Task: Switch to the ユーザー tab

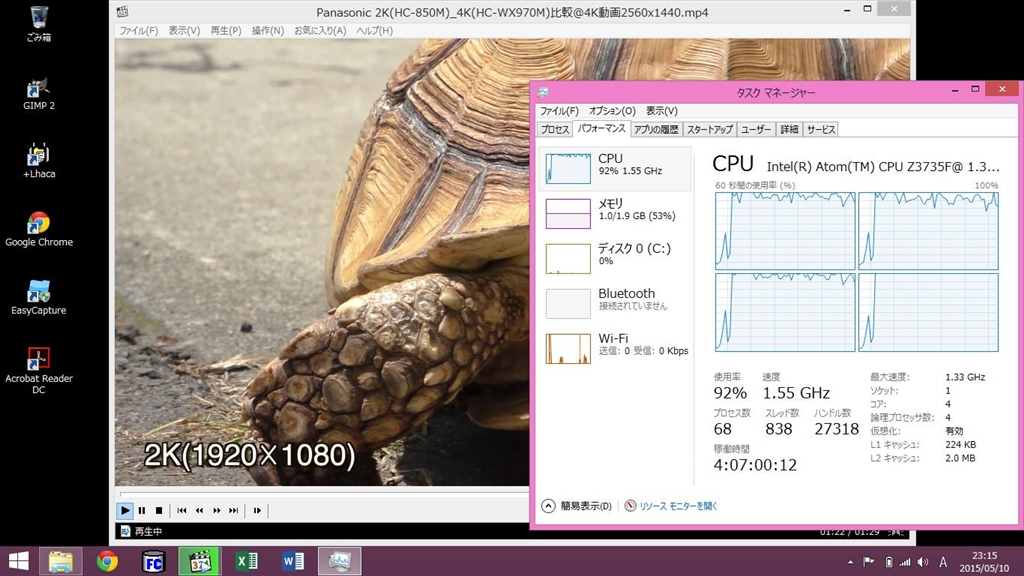Action: 756,130
